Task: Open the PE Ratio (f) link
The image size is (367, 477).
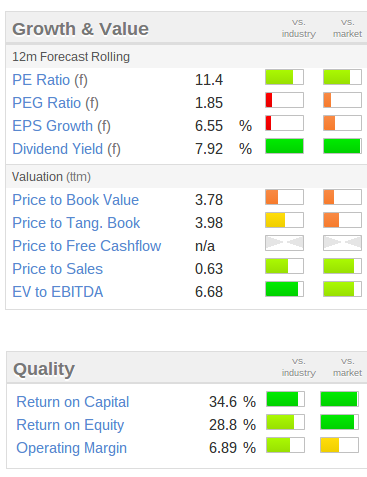Action: (50, 80)
